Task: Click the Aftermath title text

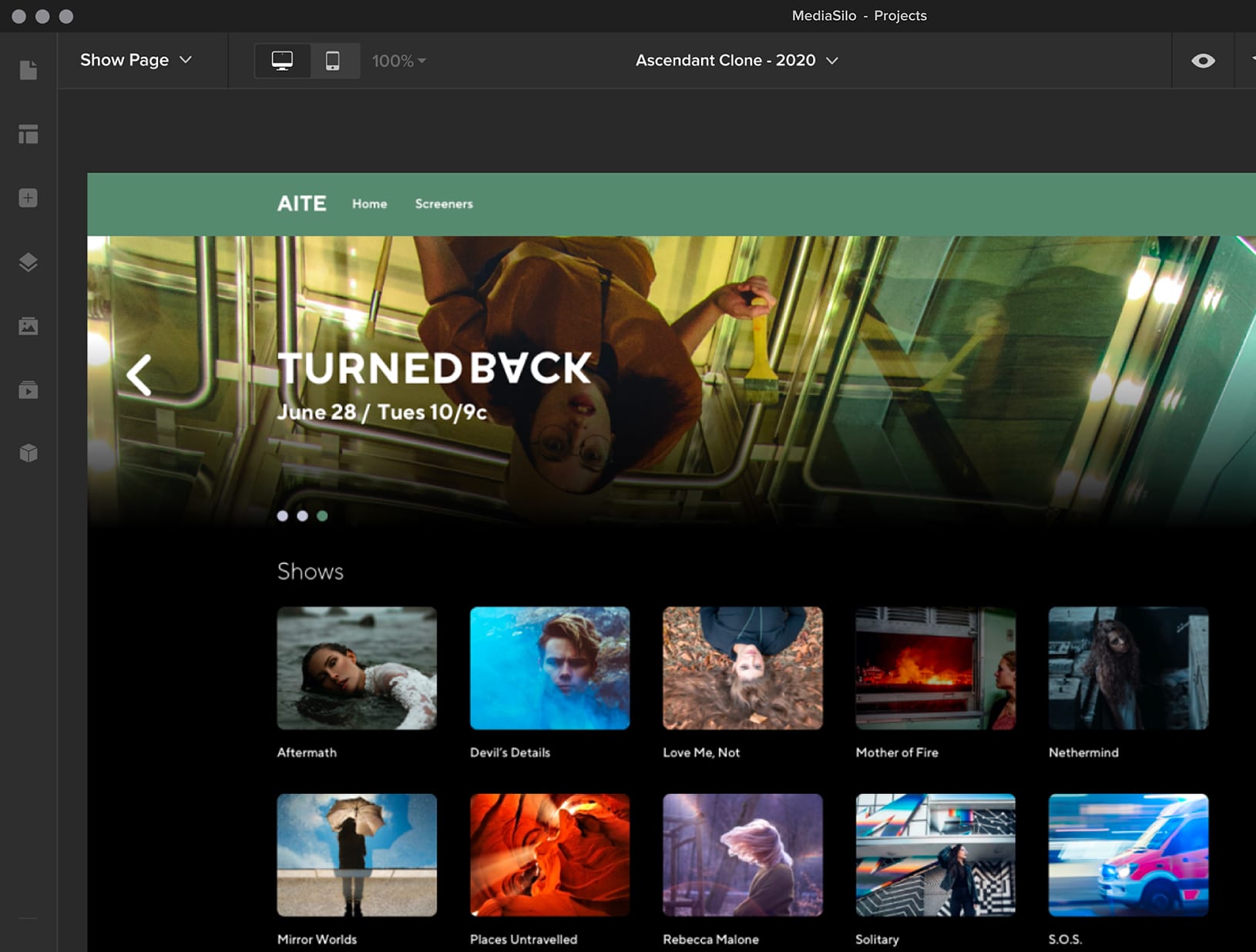Action: [307, 753]
